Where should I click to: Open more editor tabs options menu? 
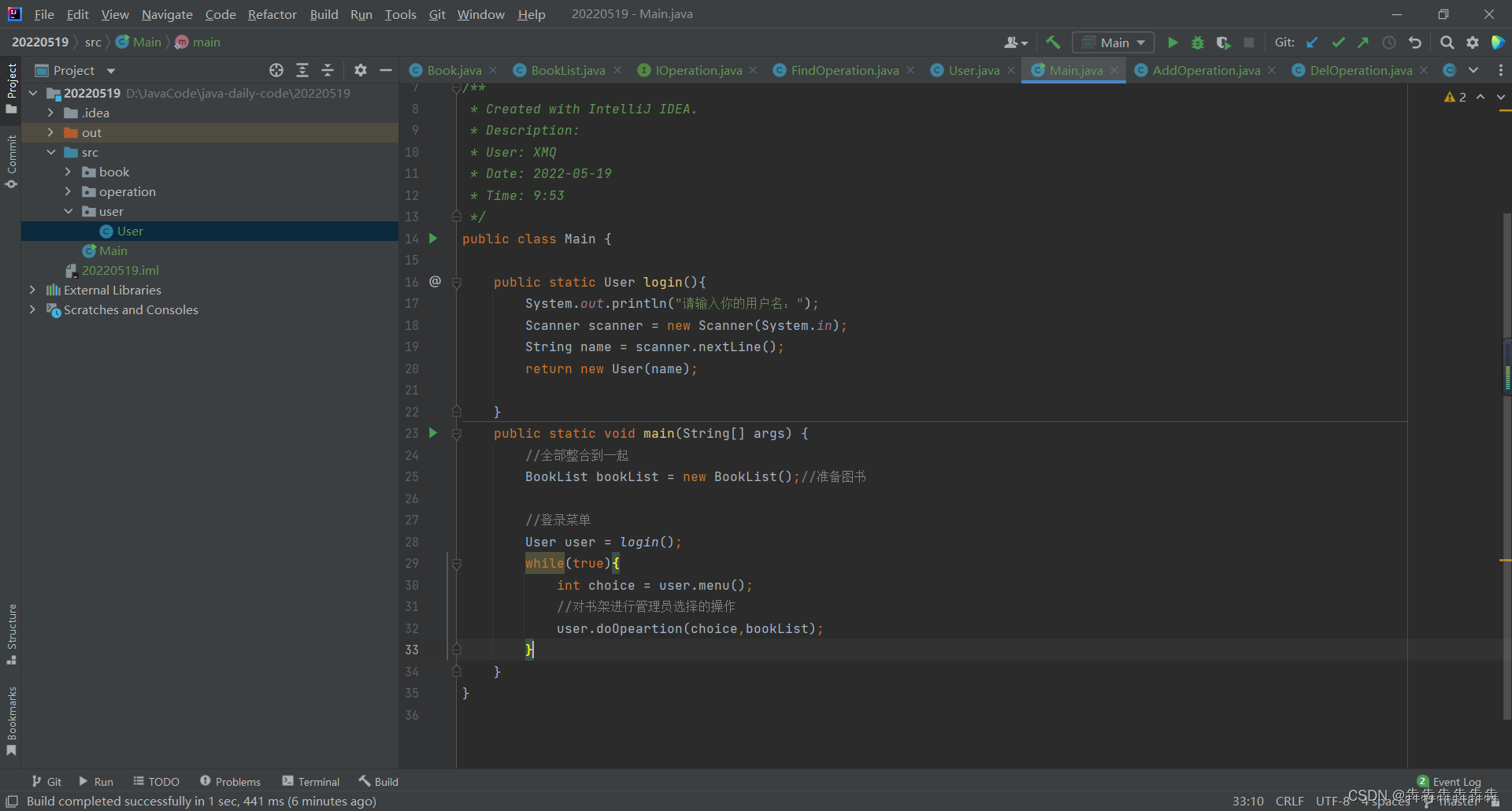coord(1500,70)
